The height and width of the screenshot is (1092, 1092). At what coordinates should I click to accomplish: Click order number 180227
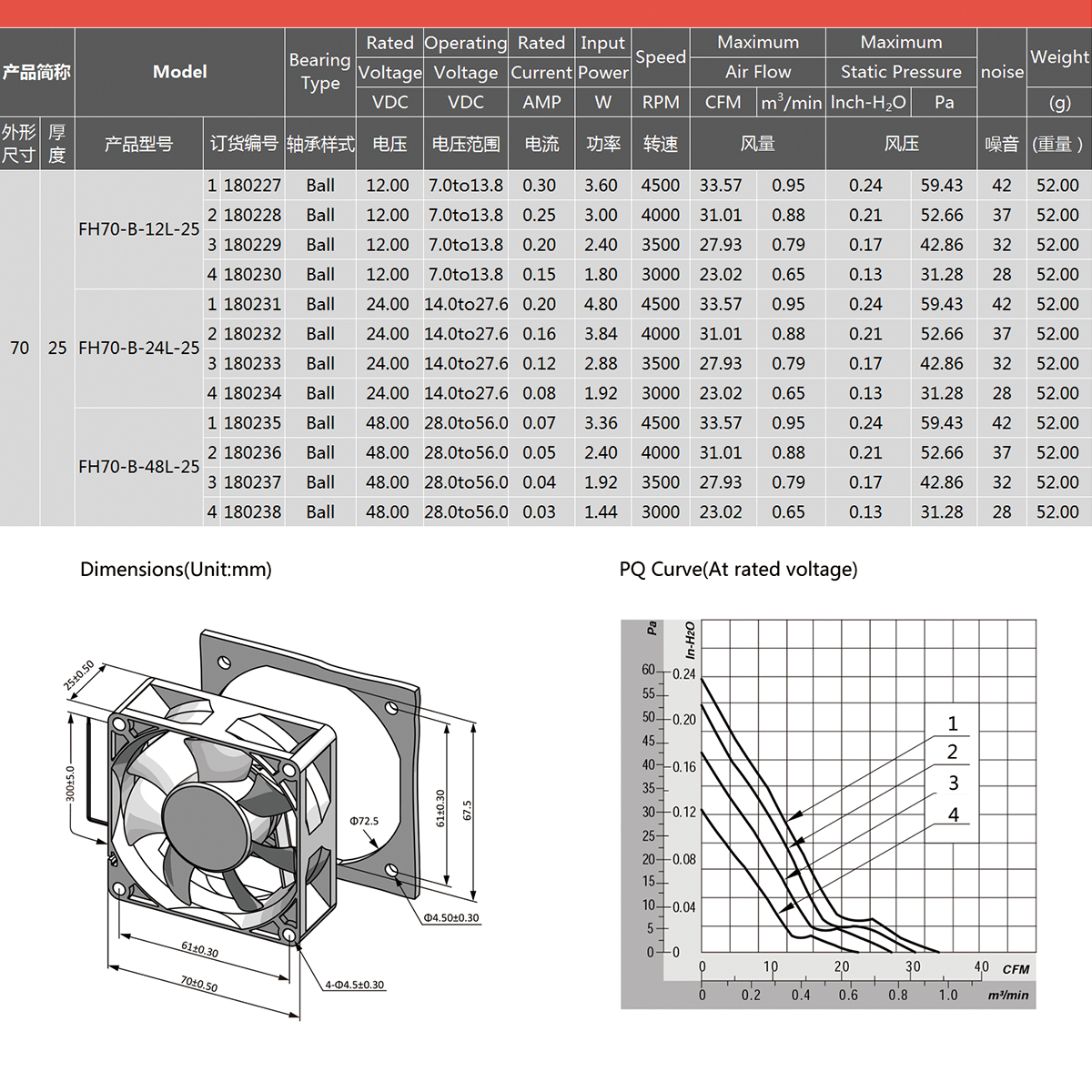point(252,186)
